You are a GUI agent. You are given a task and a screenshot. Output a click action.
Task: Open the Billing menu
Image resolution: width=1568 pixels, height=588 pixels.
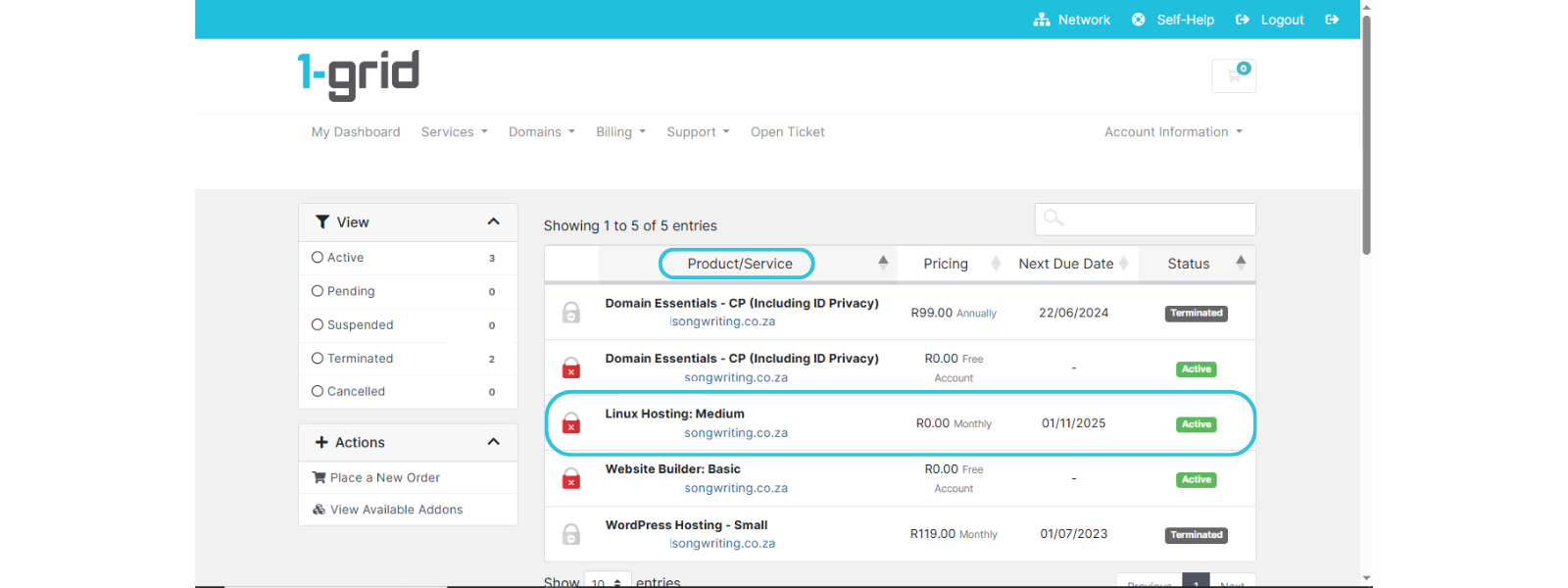(620, 132)
